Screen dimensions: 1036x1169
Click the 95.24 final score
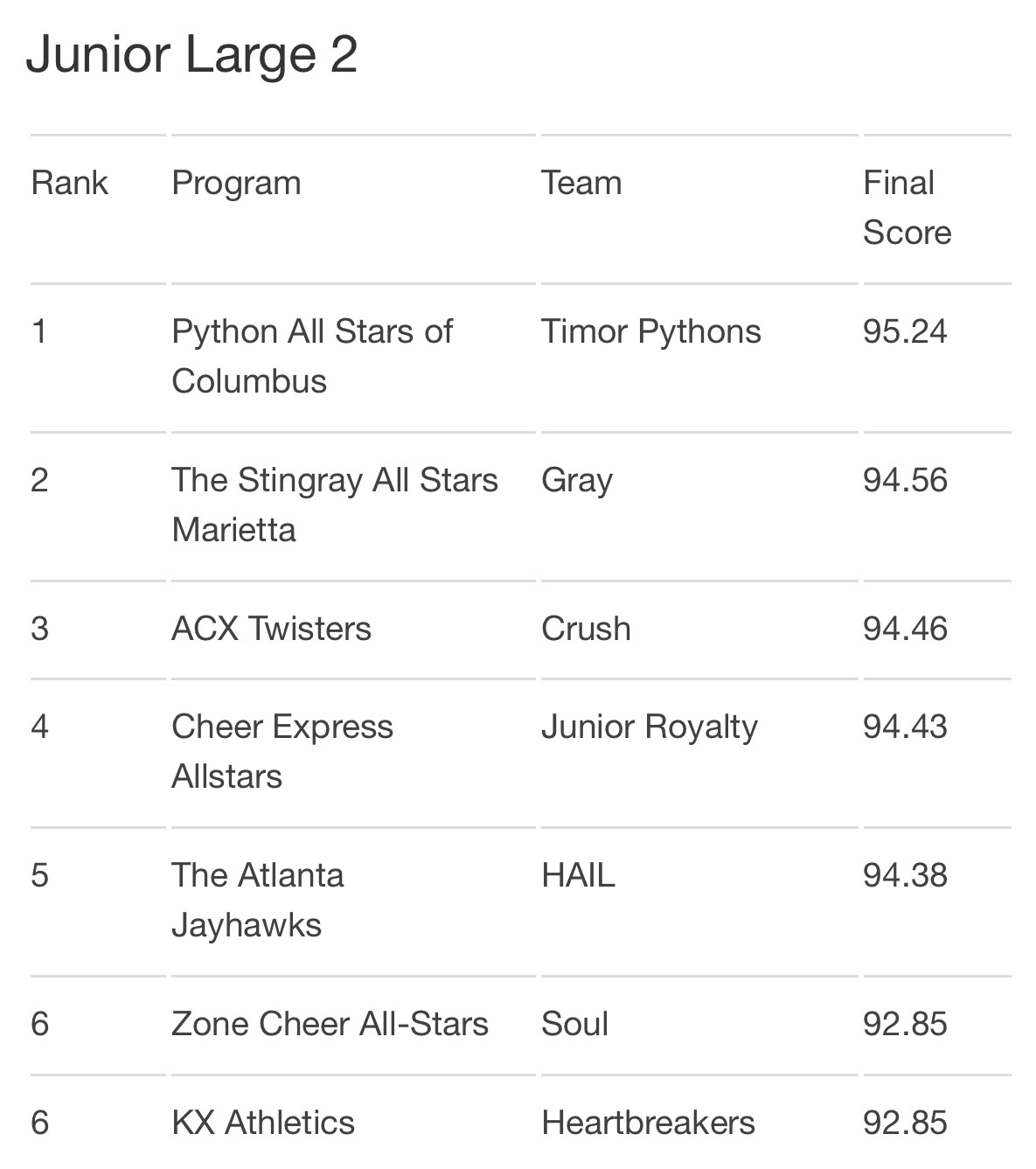tap(905, 331)
